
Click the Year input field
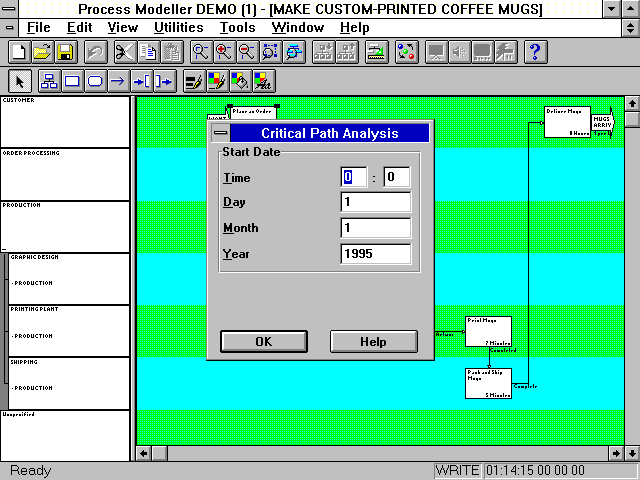point(375,254)
